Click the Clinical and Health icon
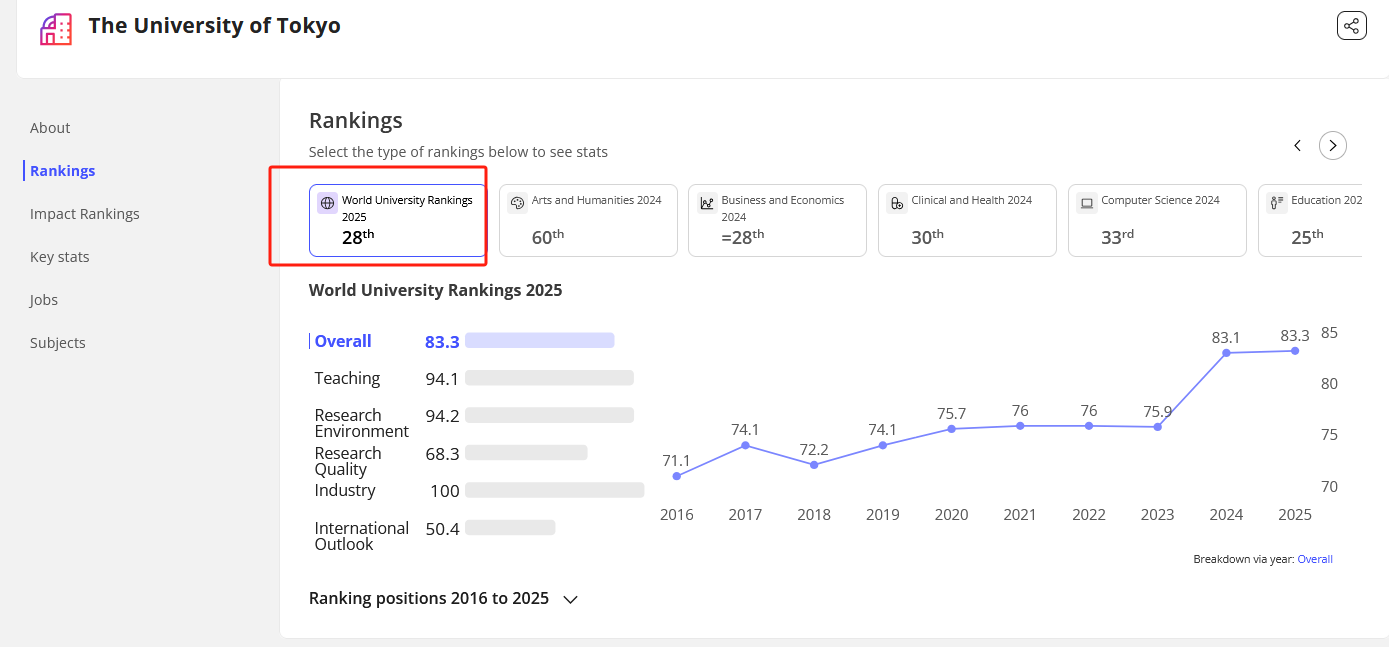 pyautogui.click(x=897, y=203)
